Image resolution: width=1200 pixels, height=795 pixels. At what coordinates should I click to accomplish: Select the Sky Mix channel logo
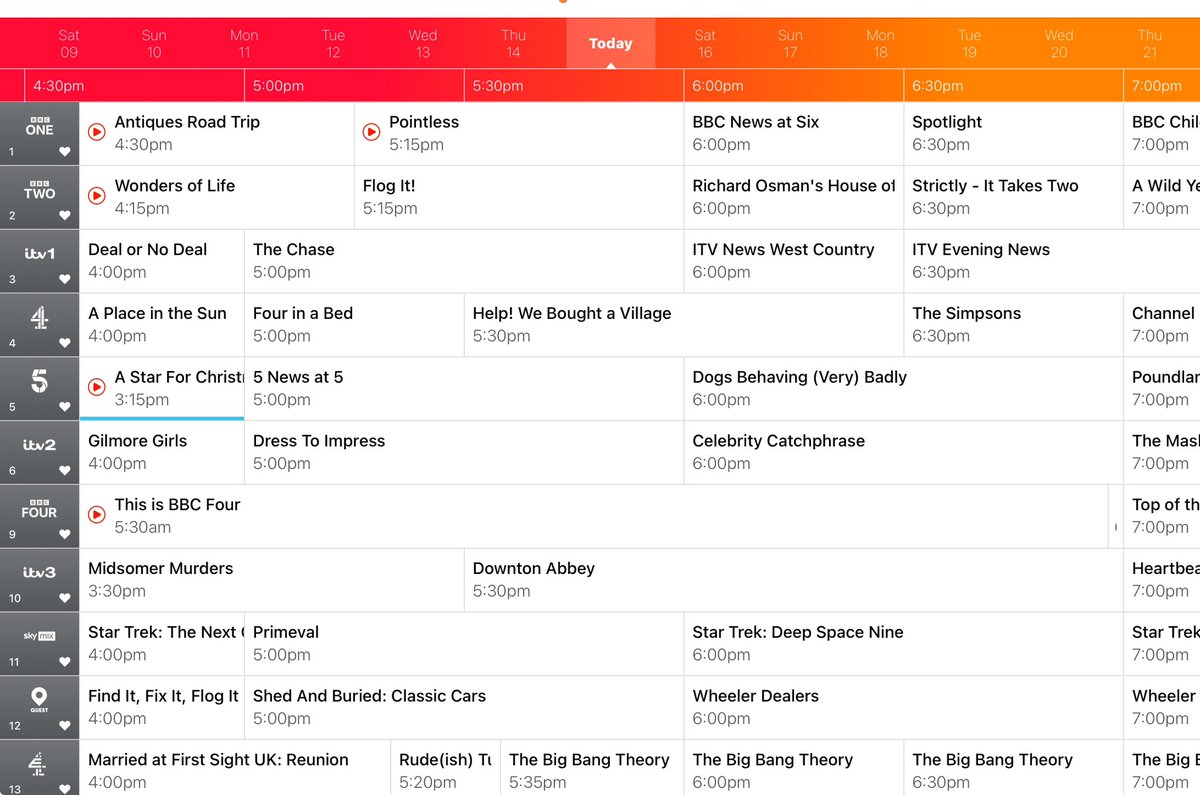pyautogui.click(x=39, y=636)
